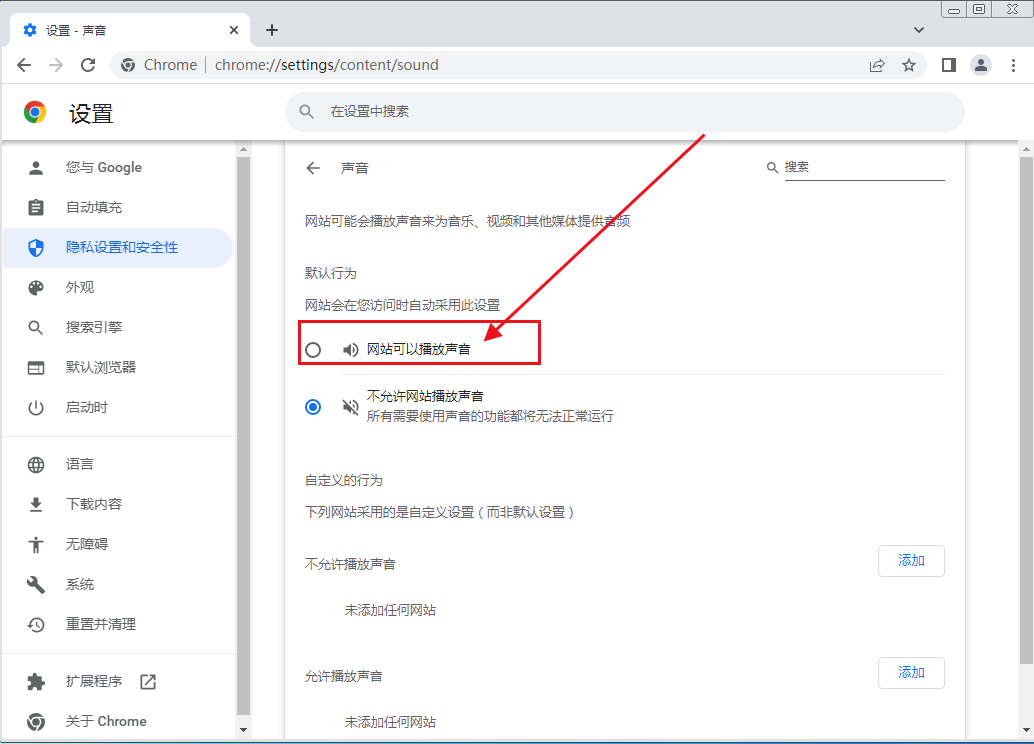
Task: Open 下载内容 settings section
Action: [119, 505]
